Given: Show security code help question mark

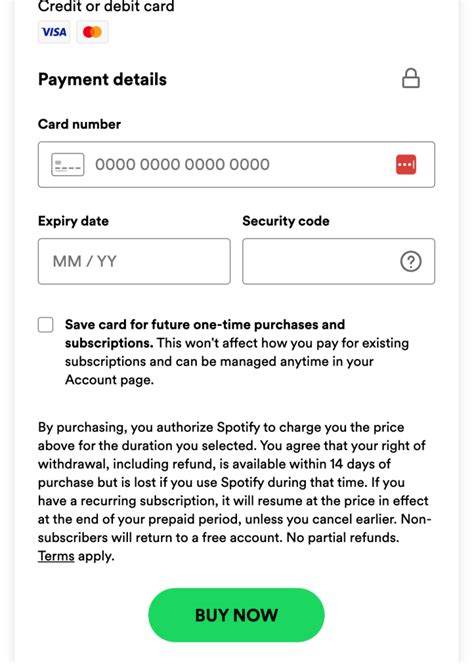Looking at the screenshot, I should pos(410,261).
